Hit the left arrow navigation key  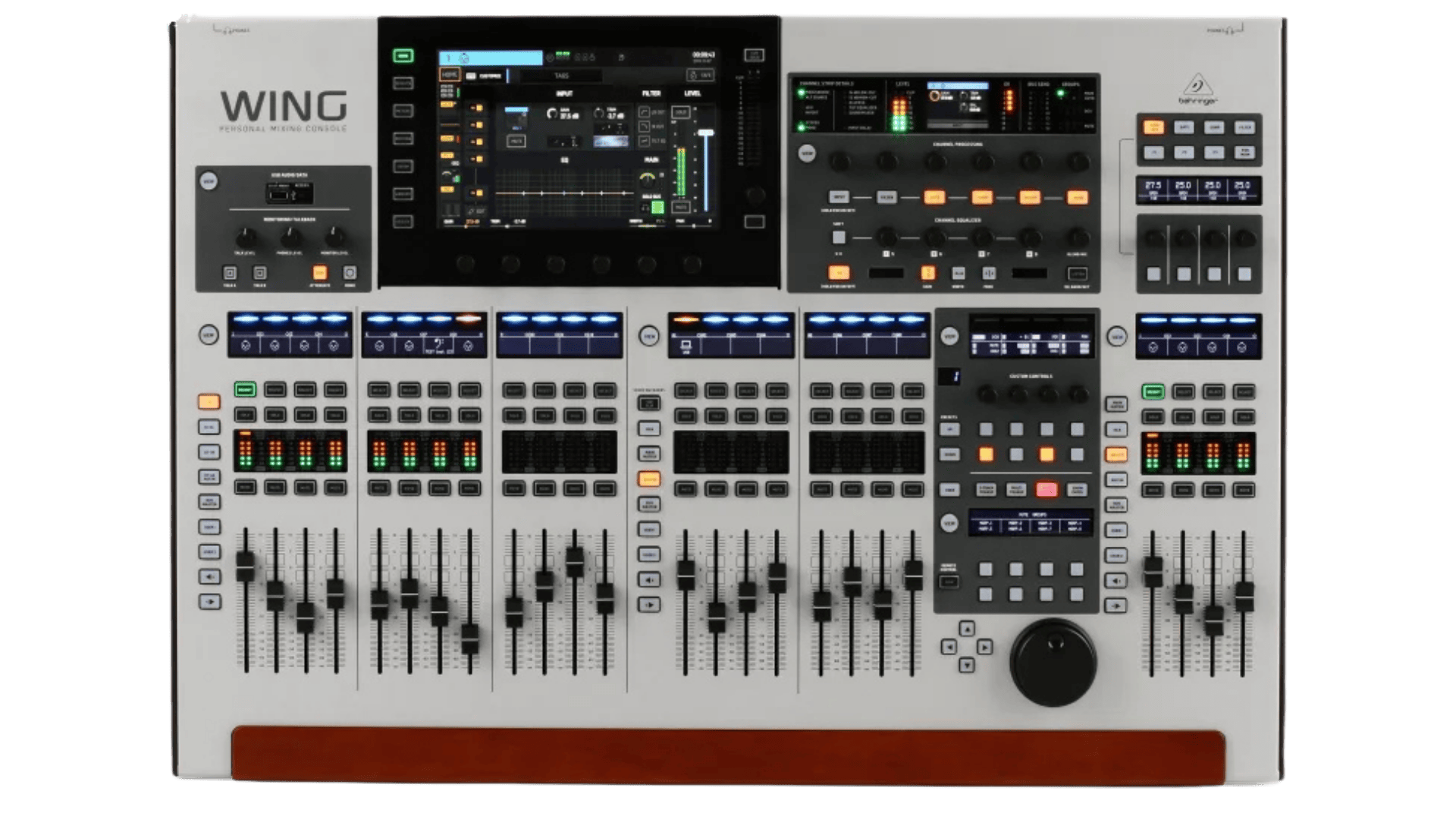tap(948, 647)
